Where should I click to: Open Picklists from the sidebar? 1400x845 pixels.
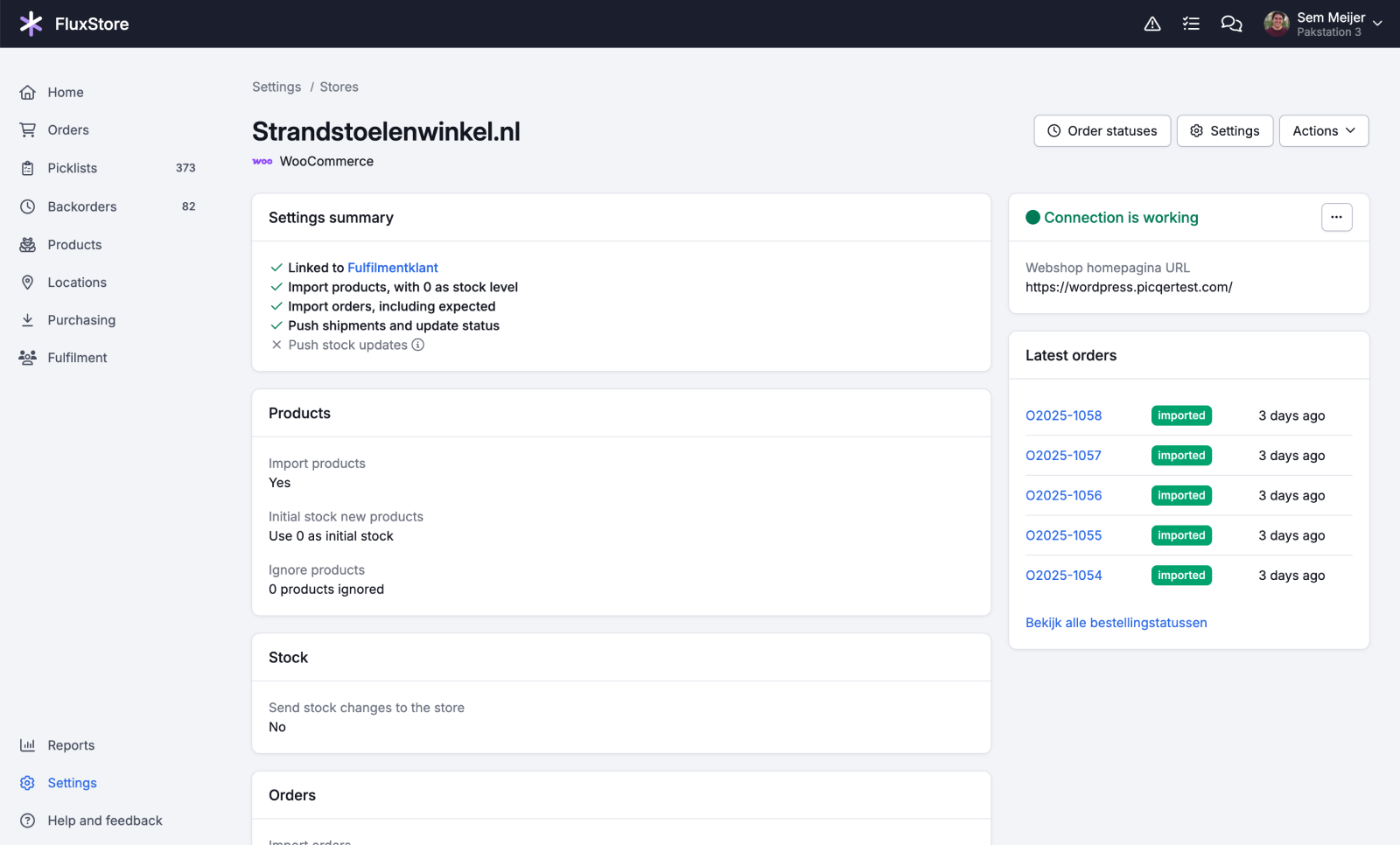[73, 168]
